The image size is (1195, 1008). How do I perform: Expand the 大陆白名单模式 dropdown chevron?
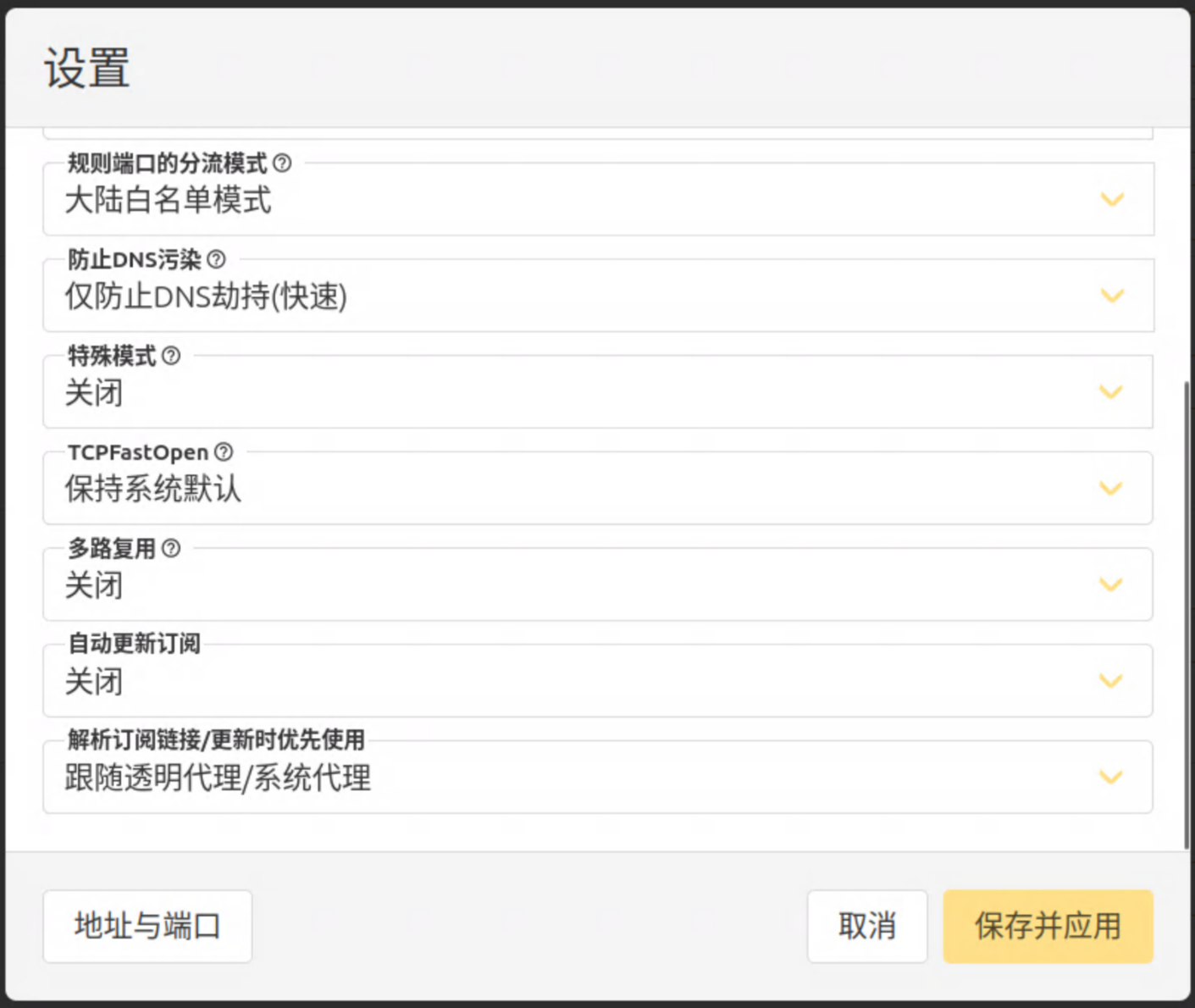click(x=1111, y=200)
